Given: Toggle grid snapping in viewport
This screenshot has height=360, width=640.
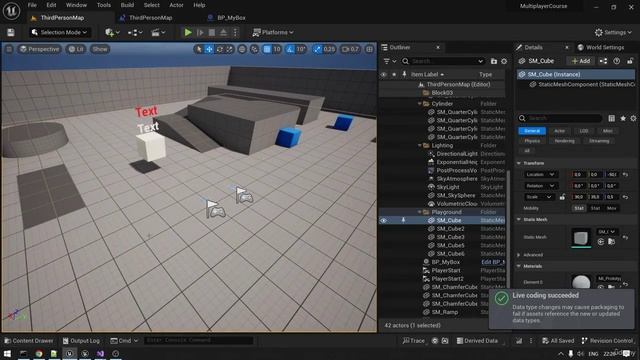Looking at the screenshot, I should [267, 49].
